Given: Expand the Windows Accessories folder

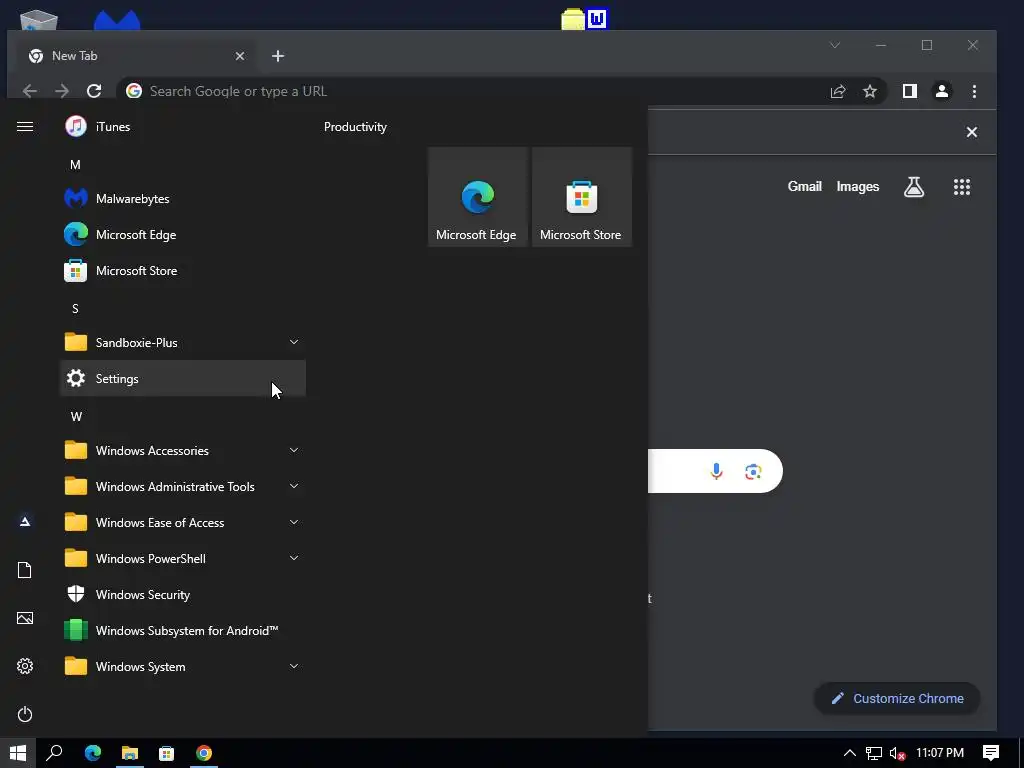Looking at the screenshot, I should pos(183,451).
